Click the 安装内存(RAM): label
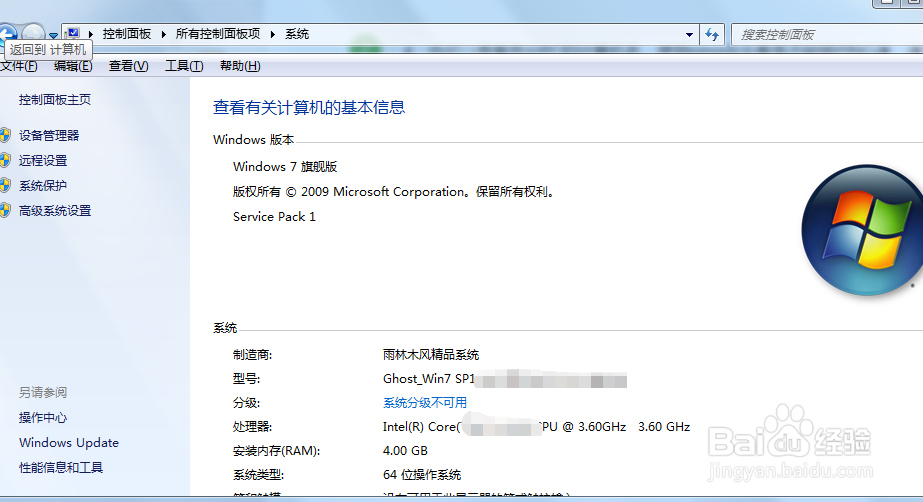This screenshot has height=502, width=923. (277, 451)
